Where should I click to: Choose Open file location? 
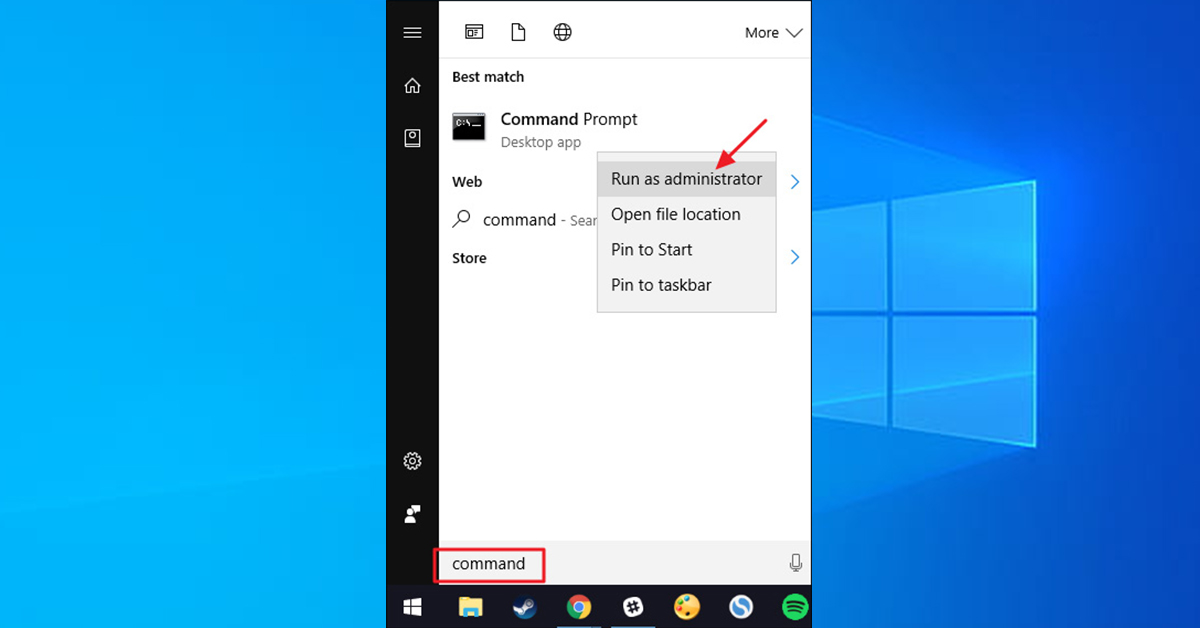676,214
